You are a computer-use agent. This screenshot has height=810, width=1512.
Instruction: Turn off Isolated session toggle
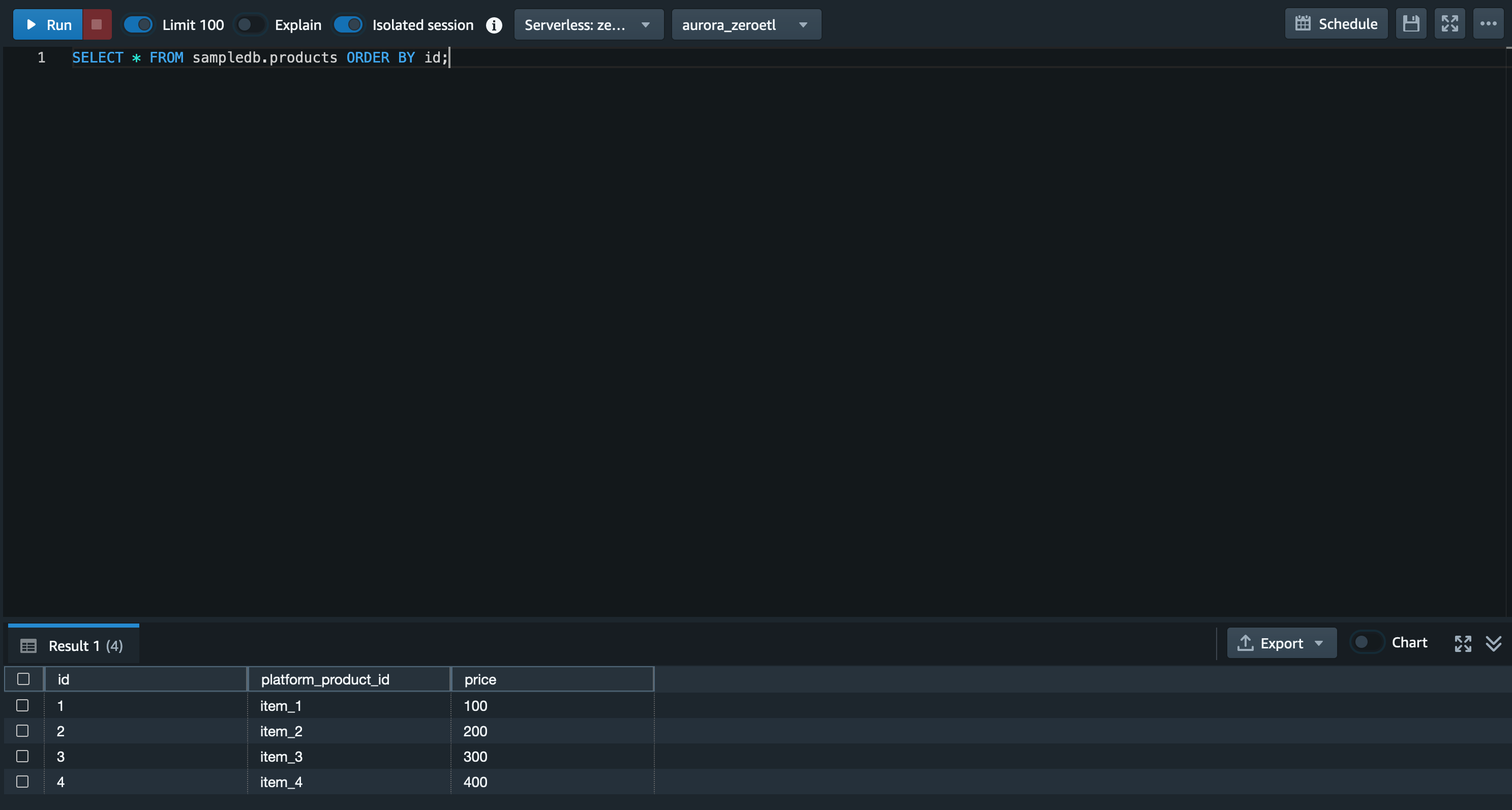[x=348, y=24]
